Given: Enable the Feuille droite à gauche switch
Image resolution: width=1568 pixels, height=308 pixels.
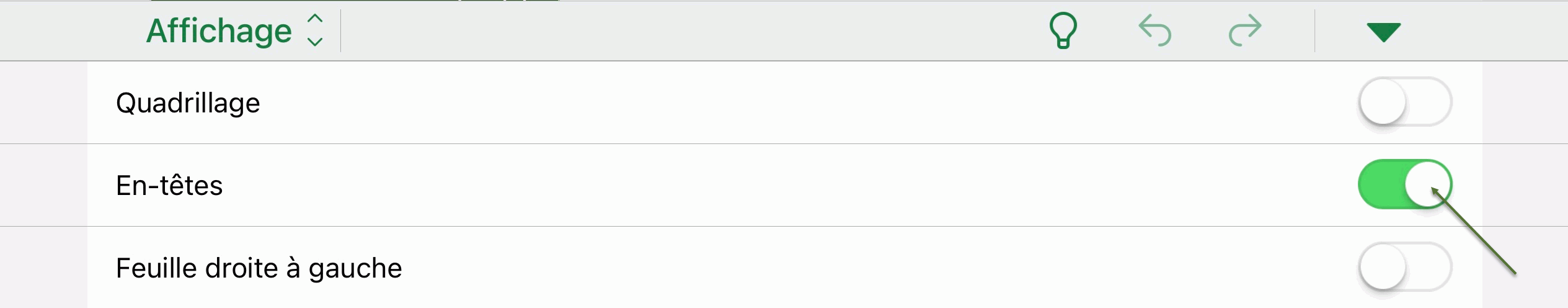Looking at the screenshot, I should 1404,267.
